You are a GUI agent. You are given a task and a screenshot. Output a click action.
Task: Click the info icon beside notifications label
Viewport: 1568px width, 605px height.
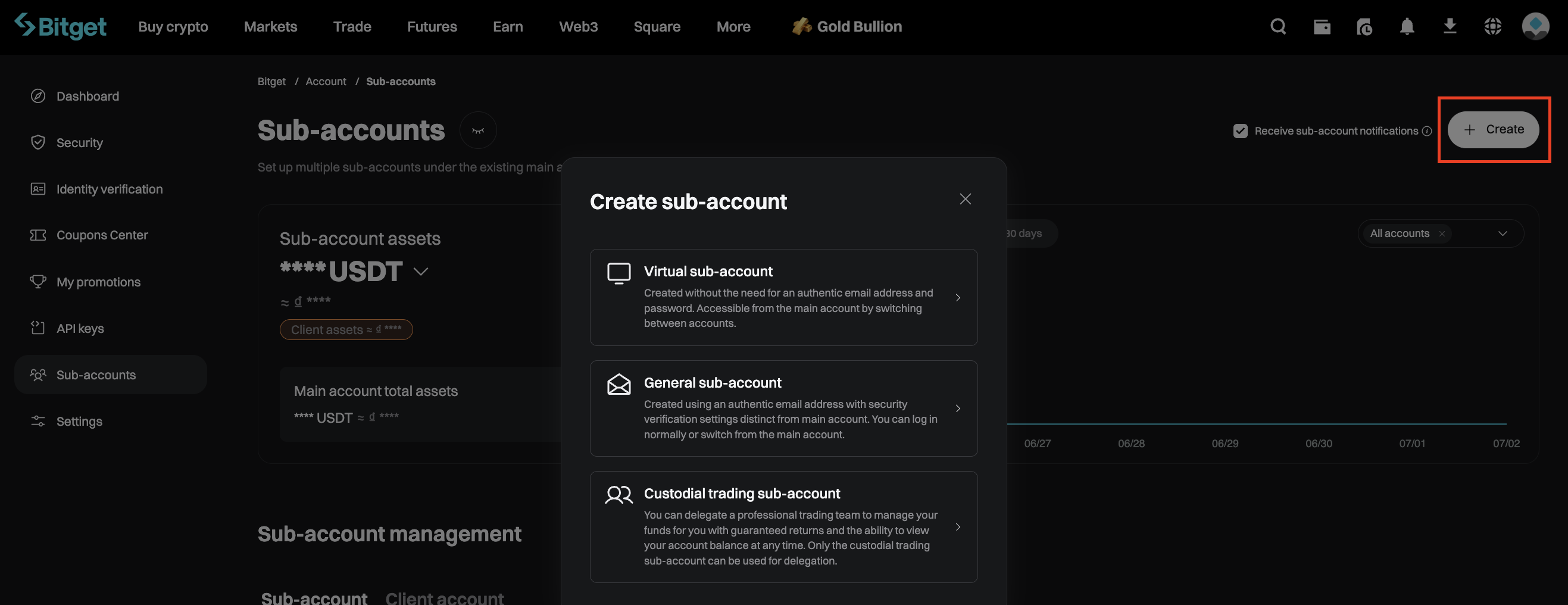point(1427,131)
